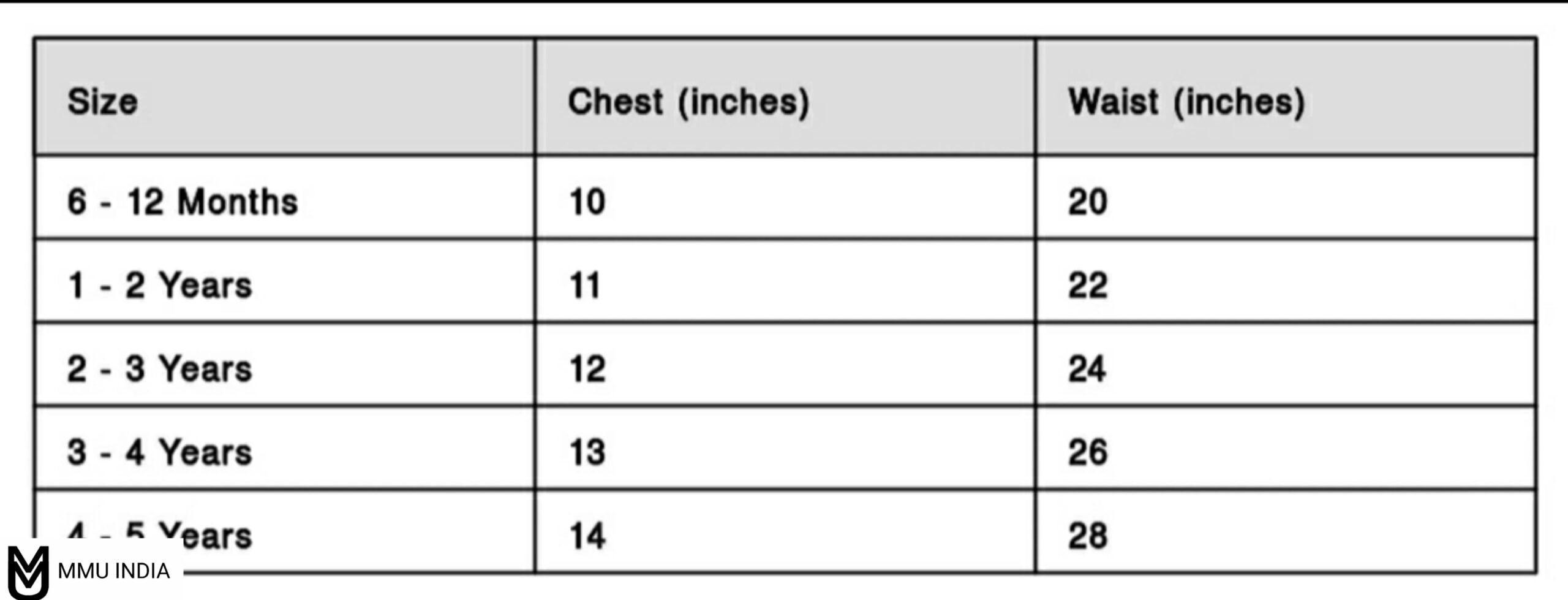The height and width of the screenshot is (600, 1568).
Task: Click the MMU INDIA watermark text
Action: pos(113,571)
